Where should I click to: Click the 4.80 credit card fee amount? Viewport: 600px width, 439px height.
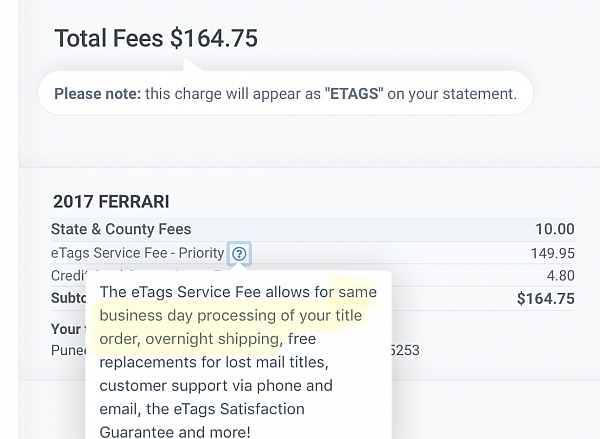pos(560,276)
